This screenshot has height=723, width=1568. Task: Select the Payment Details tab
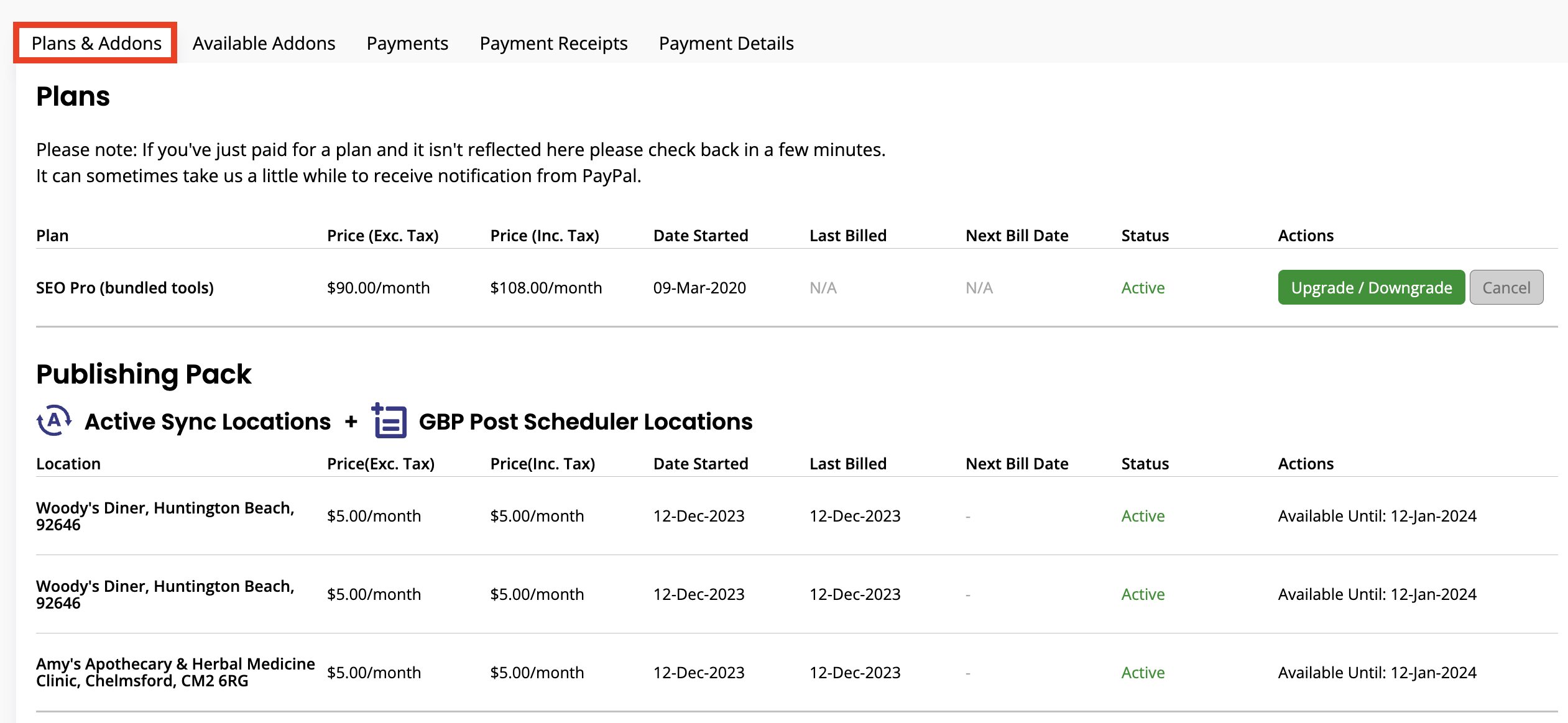click(726, 43)
